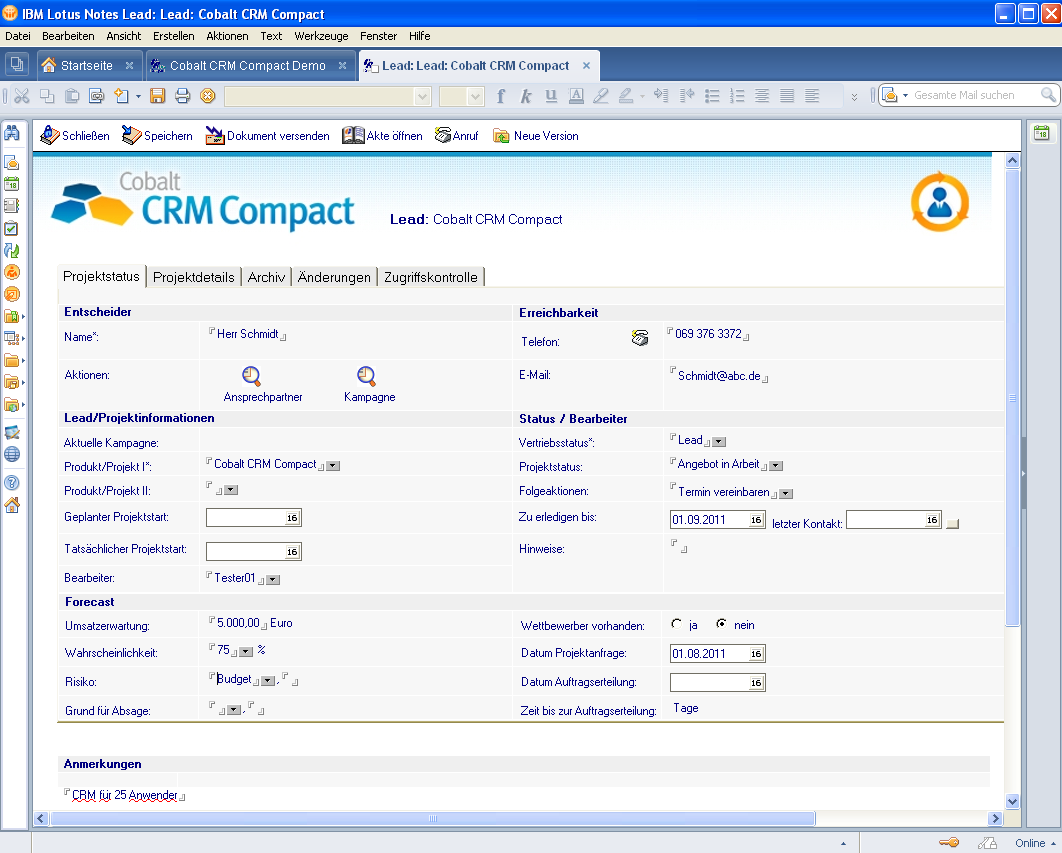The height and width of the screenshot is (853, 1062).
Task: Toggle italic text formatting
Action: click(x=526, y=96)
